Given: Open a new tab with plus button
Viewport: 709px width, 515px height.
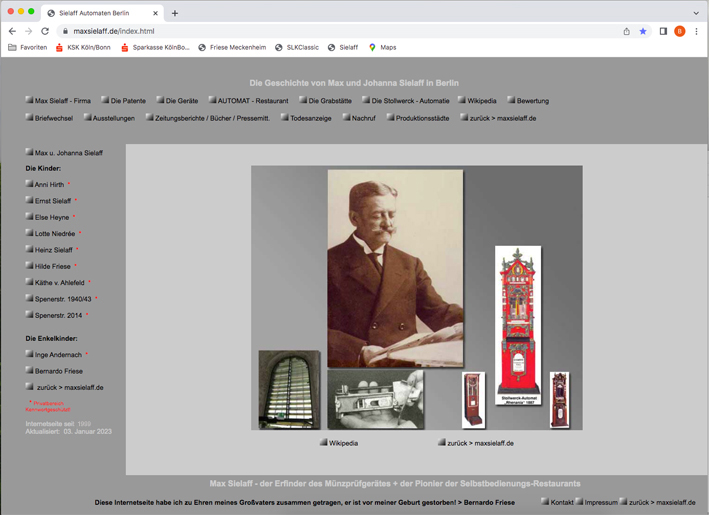Looking at the screenshot, I should [175, 13].
